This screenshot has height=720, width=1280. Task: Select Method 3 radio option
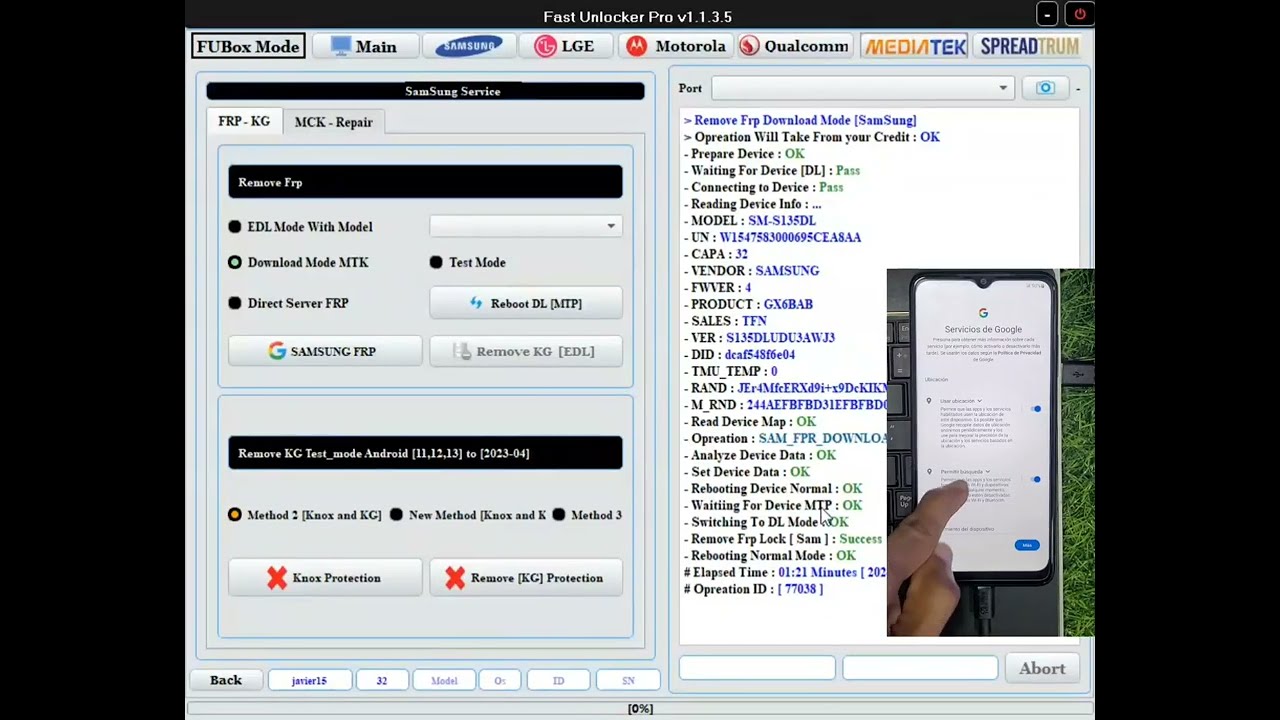(x=586, y=515)
